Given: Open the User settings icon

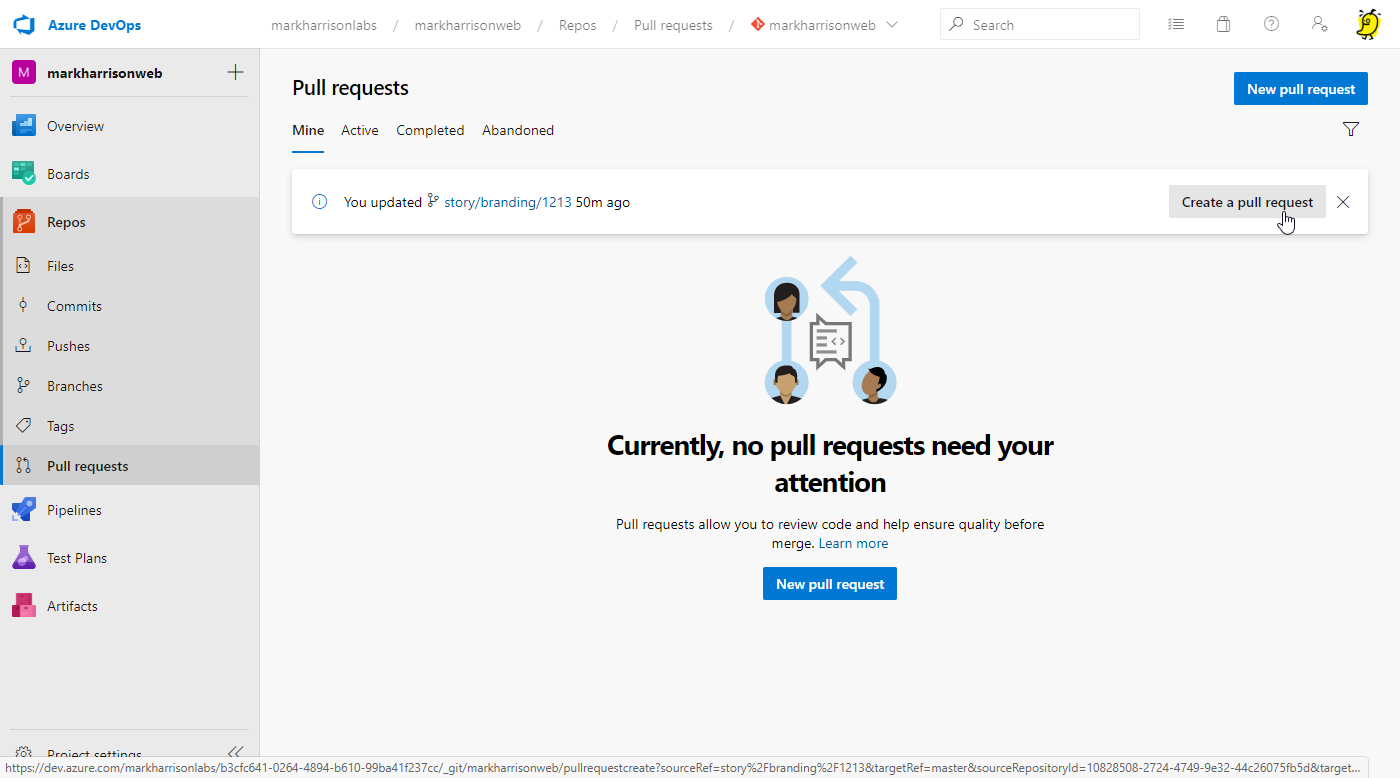Looking at the screenshot, I should tap(1319, 24).
